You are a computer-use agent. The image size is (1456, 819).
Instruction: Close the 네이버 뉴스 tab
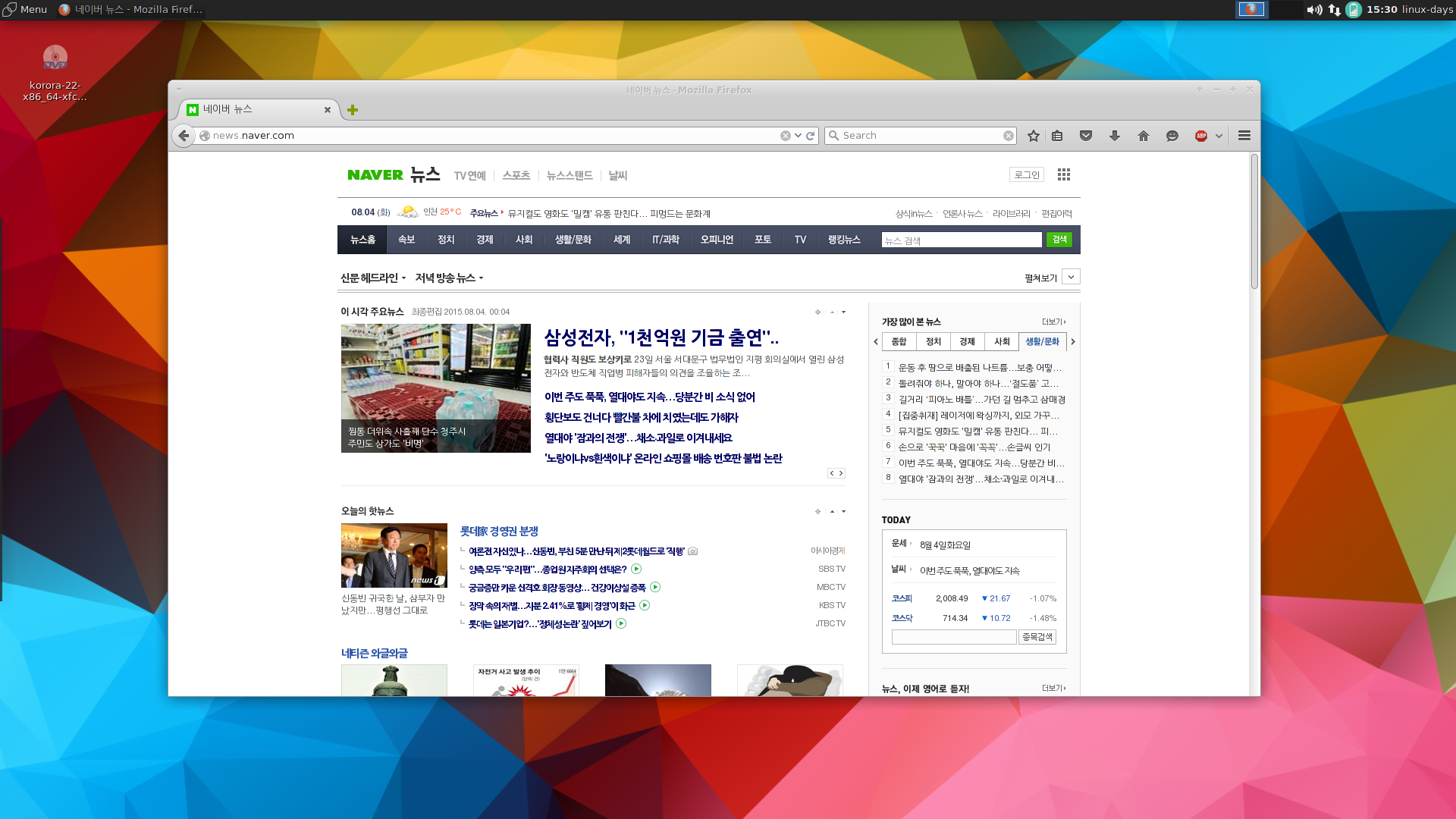click(x=328, y=110)
